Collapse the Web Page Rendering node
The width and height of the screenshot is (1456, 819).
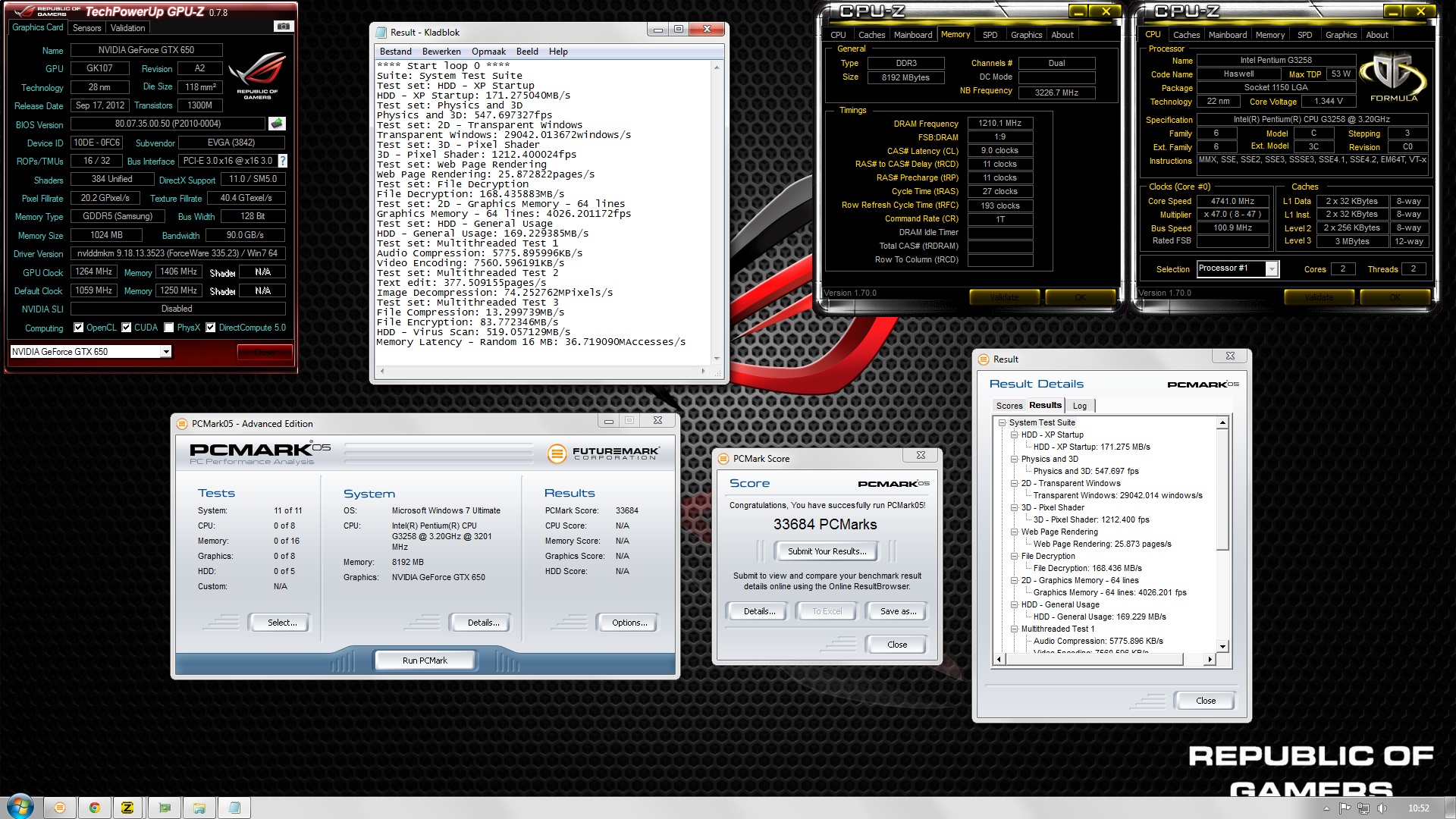pyautogui.click(x=1014, y=532)
